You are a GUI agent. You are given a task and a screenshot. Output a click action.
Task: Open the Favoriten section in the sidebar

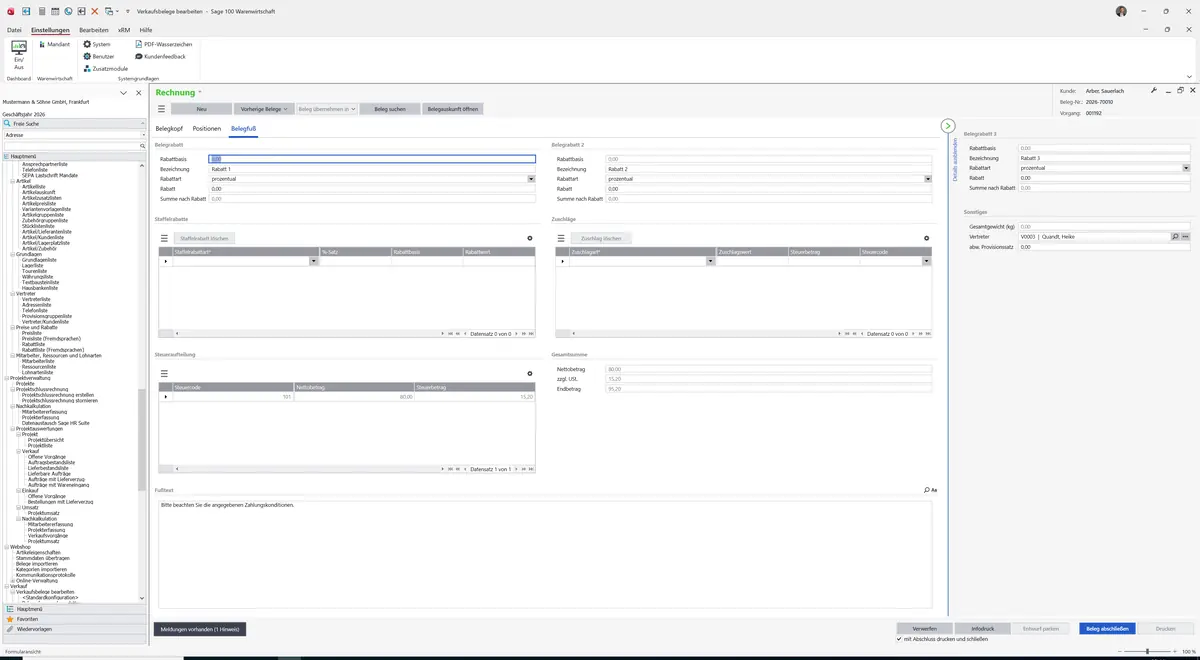pos(75,619)
